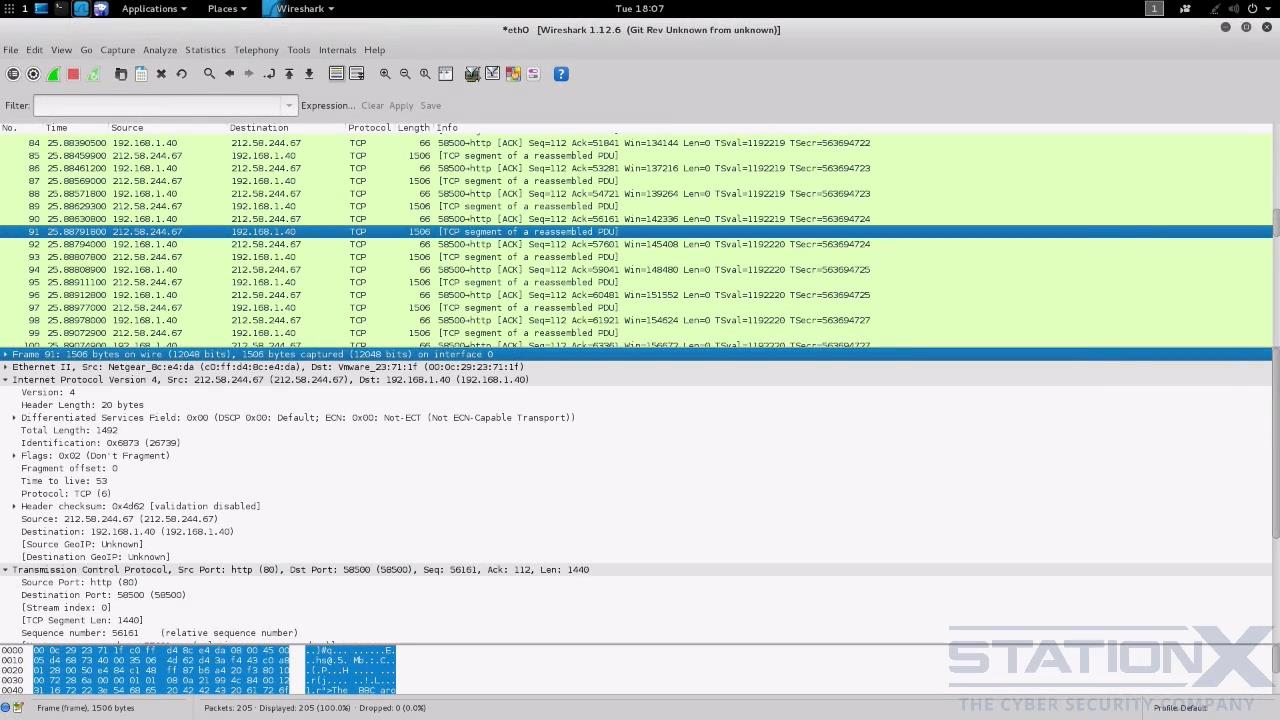Click the expert info status bar icon
Viewport: 1280px width, 720px height.
pyautogui.click(x=6, y=708)
